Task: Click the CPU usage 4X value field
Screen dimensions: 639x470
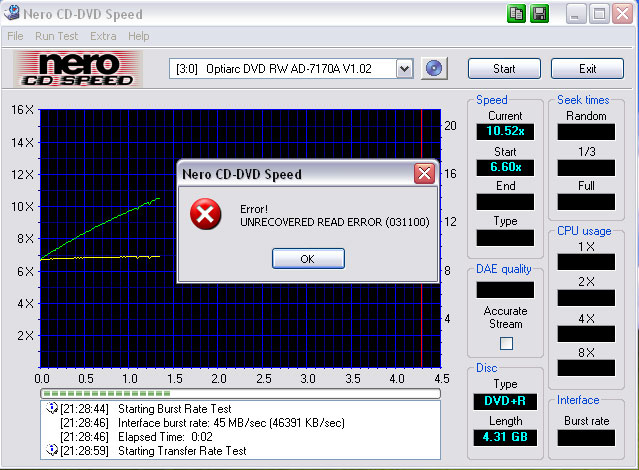Action: tap(586, 334)
